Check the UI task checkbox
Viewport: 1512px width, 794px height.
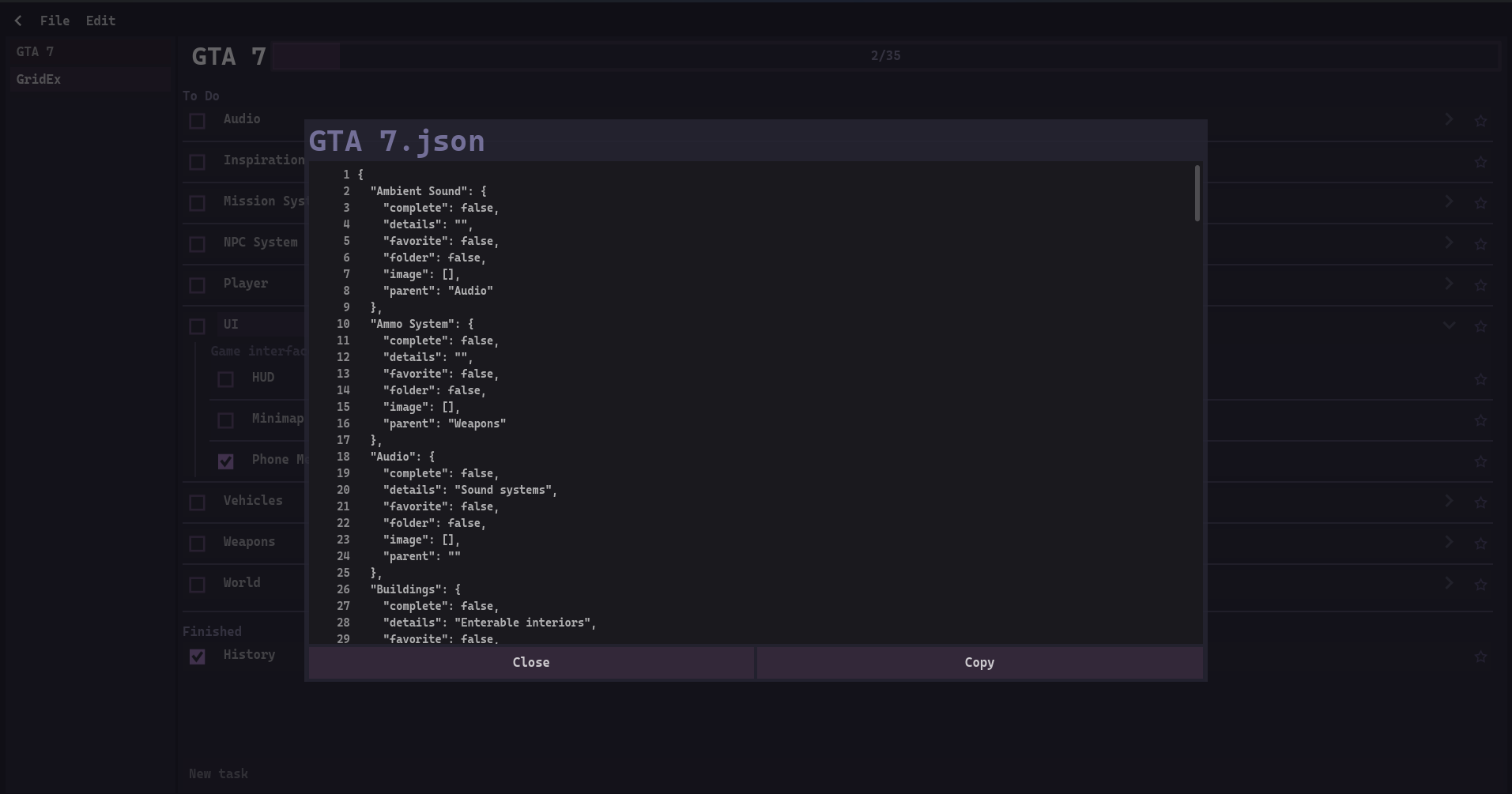198,326
